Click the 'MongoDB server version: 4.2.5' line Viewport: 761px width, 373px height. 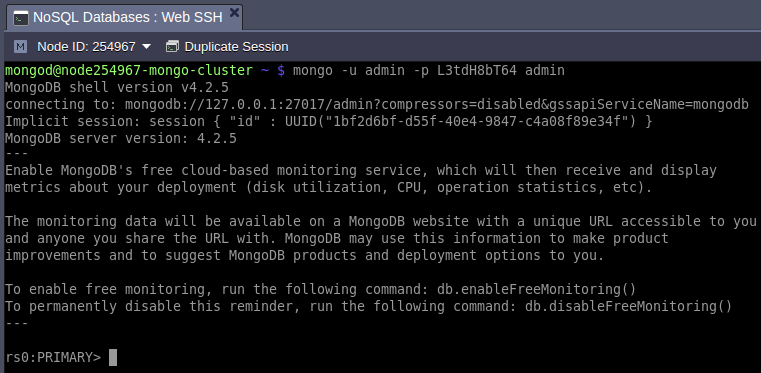point(121,139)
